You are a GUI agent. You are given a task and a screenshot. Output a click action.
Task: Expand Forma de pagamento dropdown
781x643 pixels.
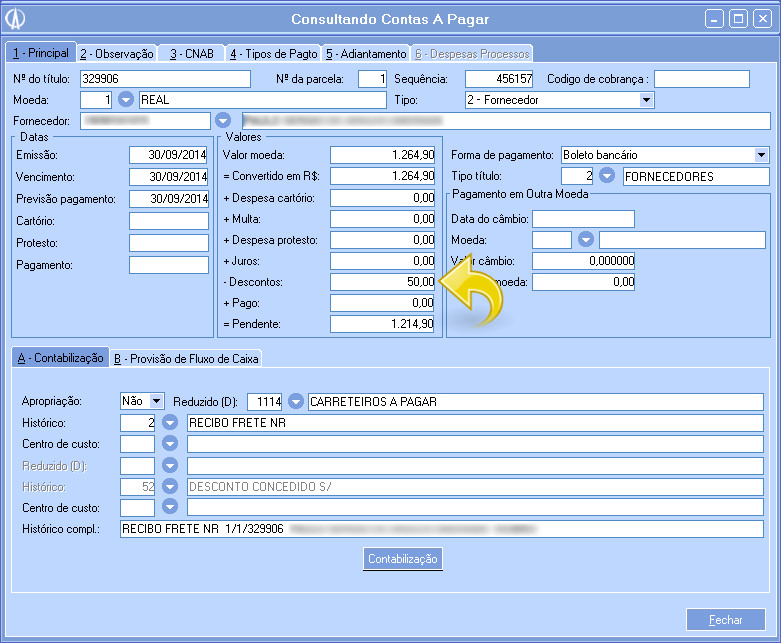(761, 155)
